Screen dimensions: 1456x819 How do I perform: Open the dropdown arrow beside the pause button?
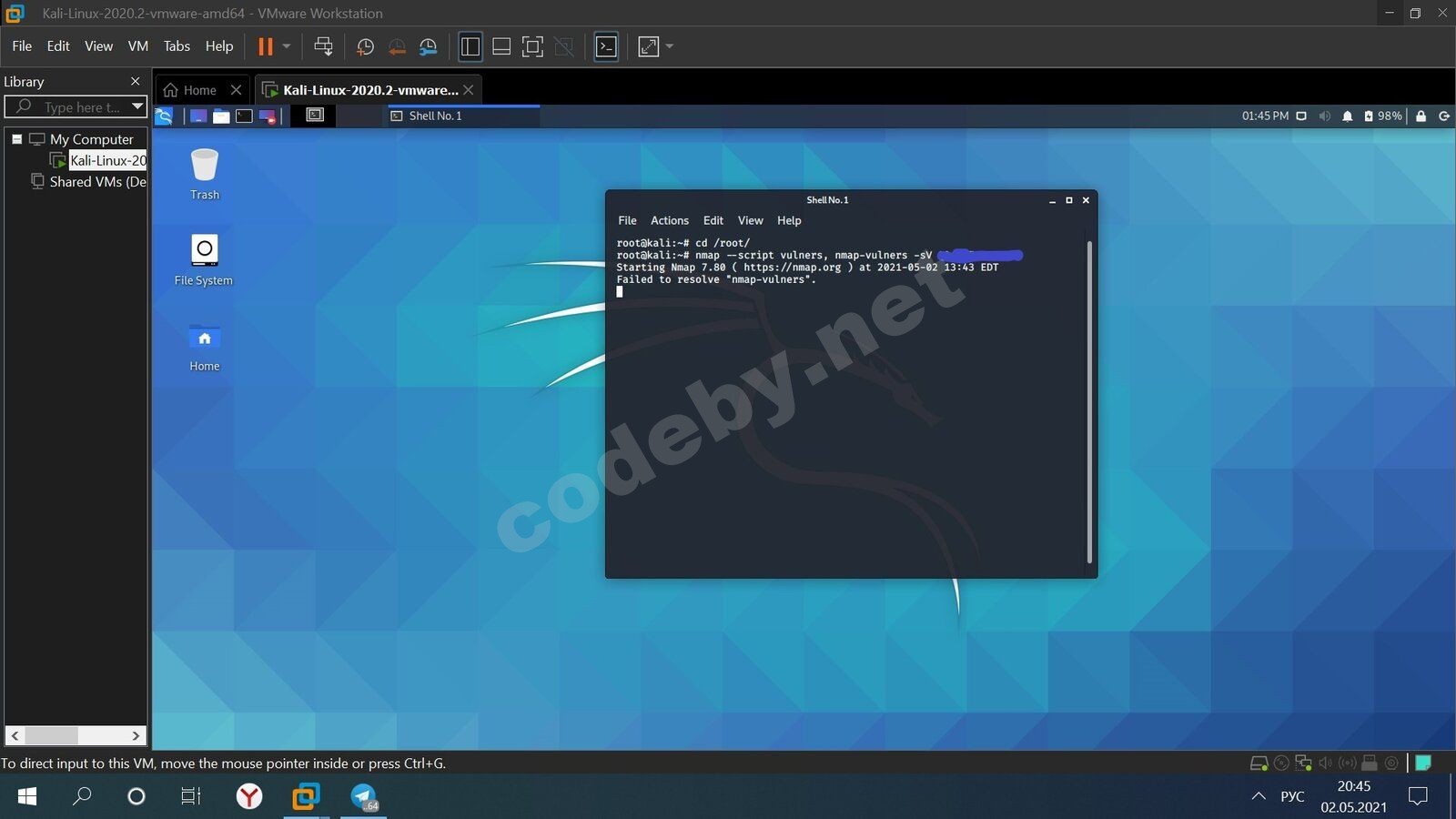(287, 46)
